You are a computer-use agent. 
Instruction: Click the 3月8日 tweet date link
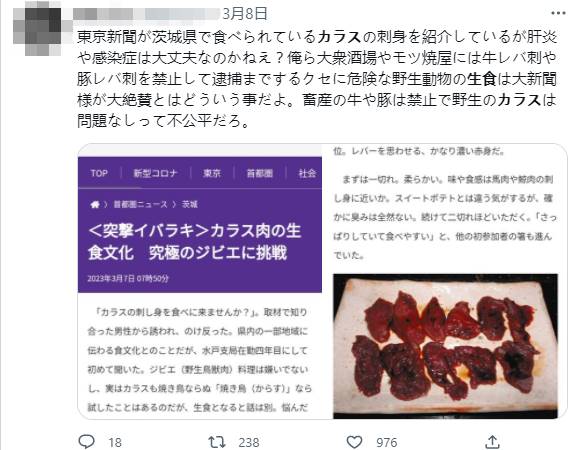[245, 14]
